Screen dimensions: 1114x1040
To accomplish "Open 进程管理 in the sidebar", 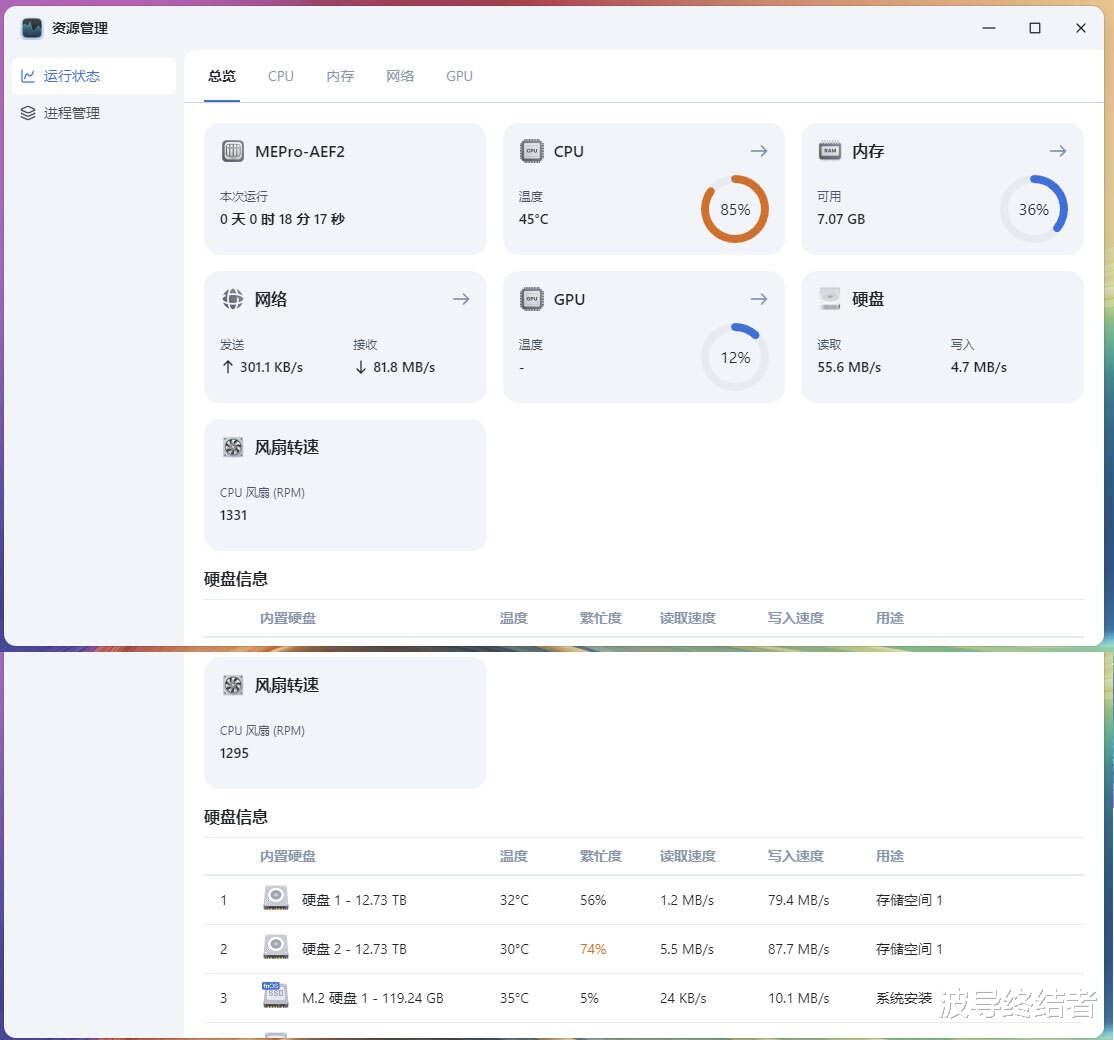I will (94, 113).
